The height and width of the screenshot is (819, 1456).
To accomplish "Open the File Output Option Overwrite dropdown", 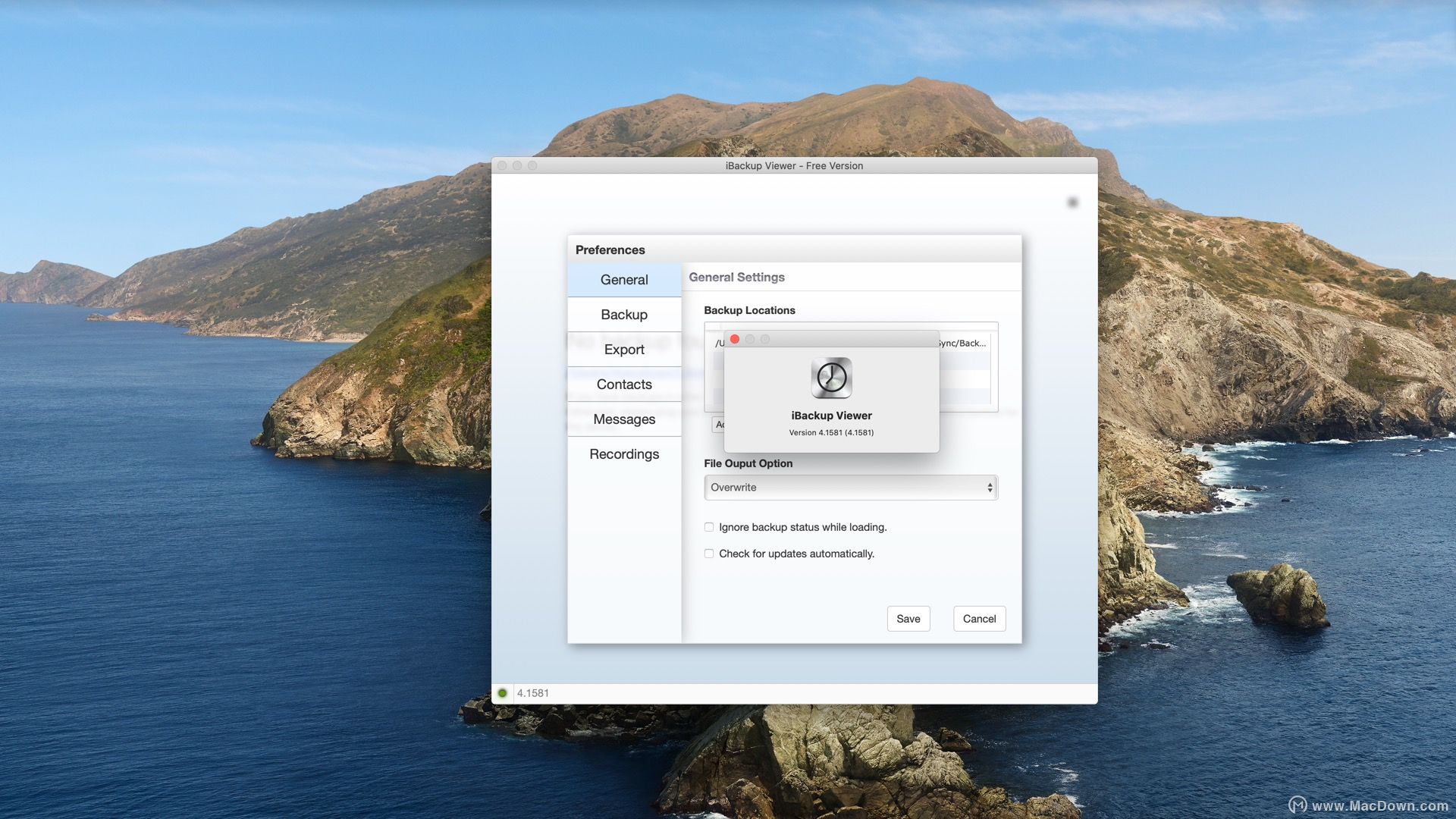I will pyautogui.click(x=851, y=488).
